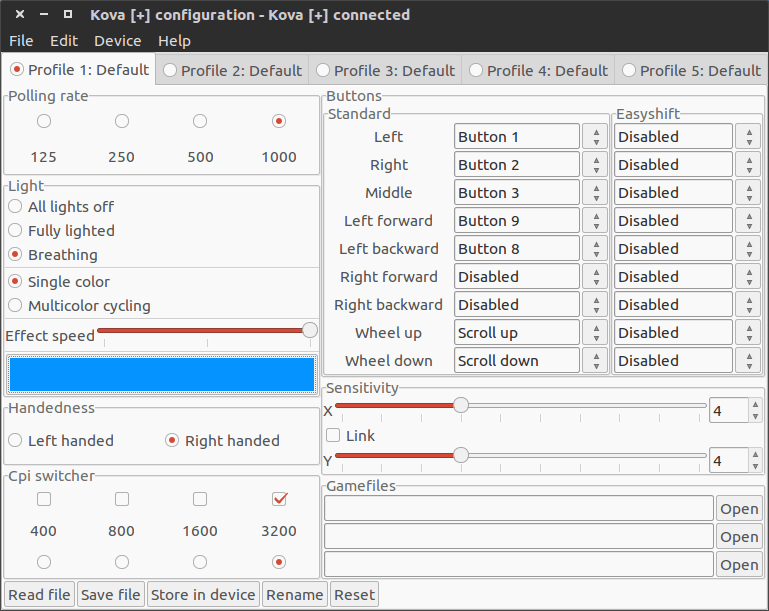The image size is (769, 611).
Task: Click the third Gamefiles text field
Action: pos(518,564)
